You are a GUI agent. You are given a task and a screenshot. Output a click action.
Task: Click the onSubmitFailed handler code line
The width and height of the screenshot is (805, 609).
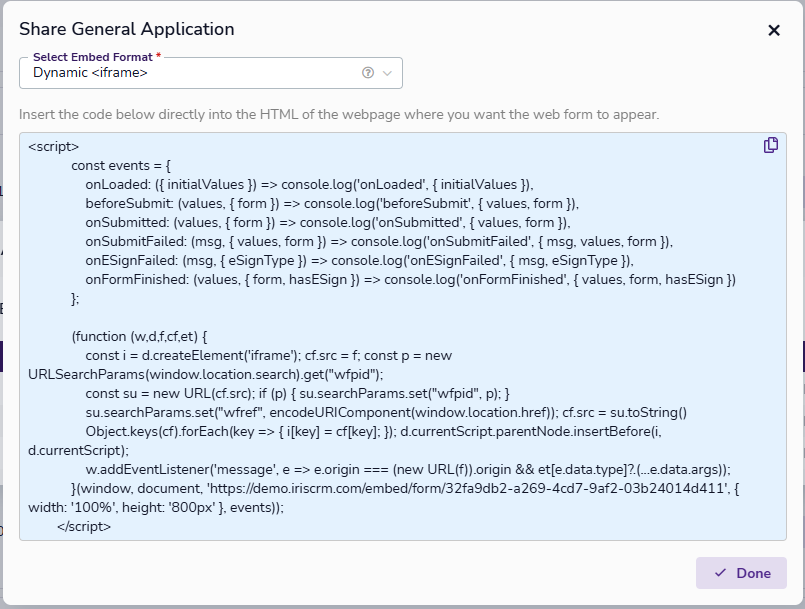379,242
